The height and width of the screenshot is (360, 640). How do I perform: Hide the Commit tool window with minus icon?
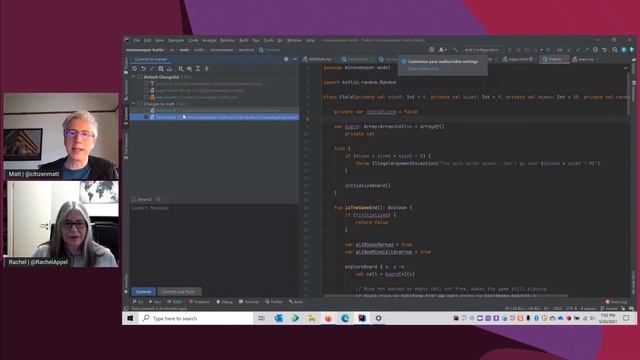[295, 59]
